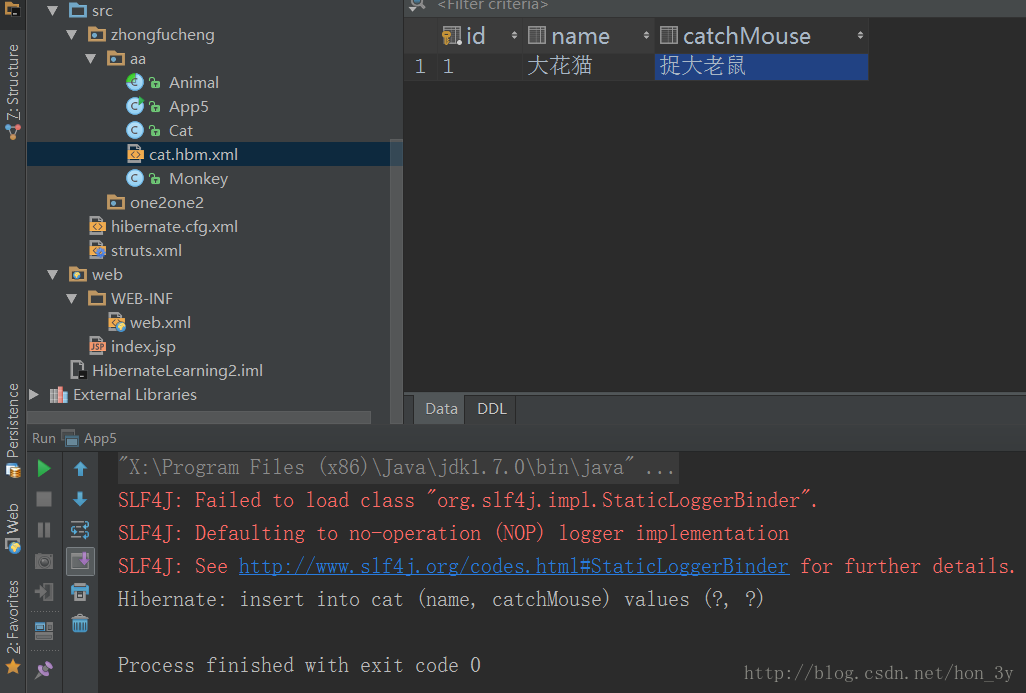The image size is (1026, 693).
Task: Collapse the aa package
Action: 91,59
